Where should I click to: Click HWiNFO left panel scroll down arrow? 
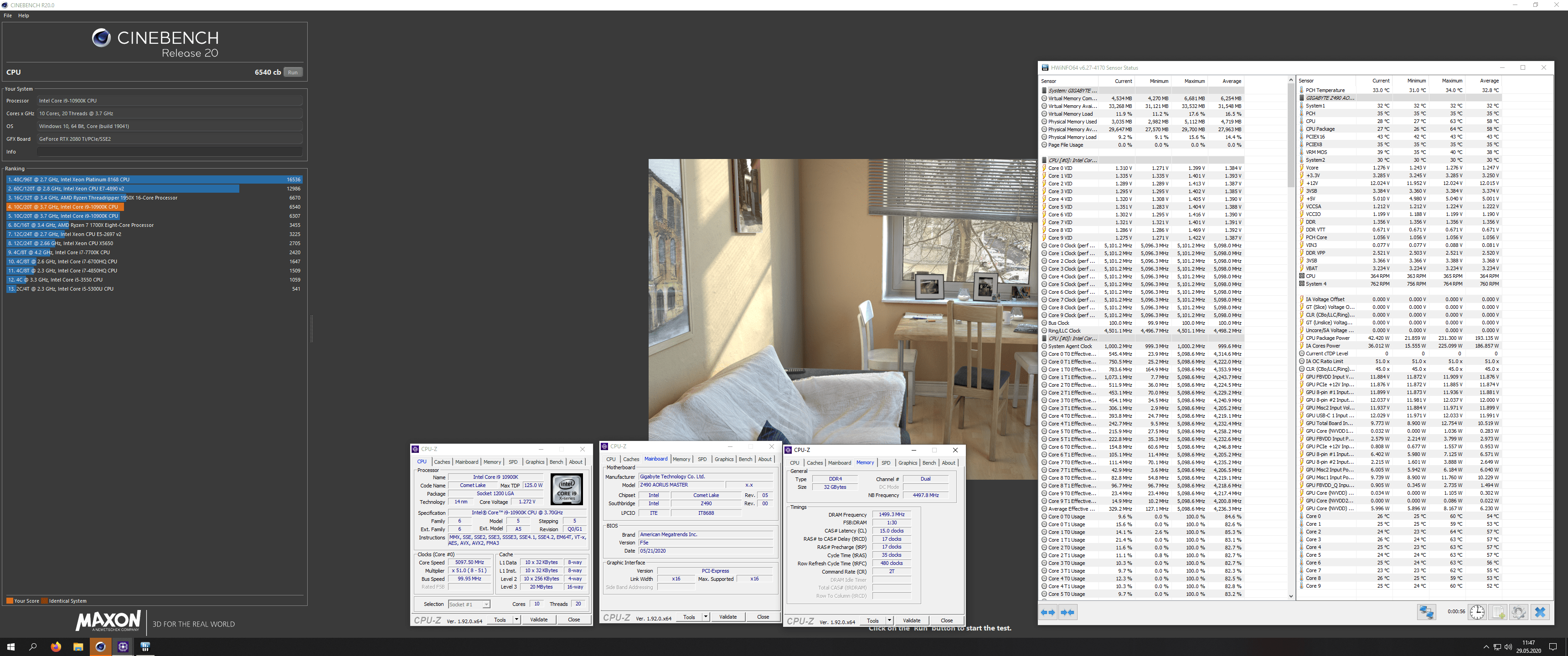click(1291, 596)
